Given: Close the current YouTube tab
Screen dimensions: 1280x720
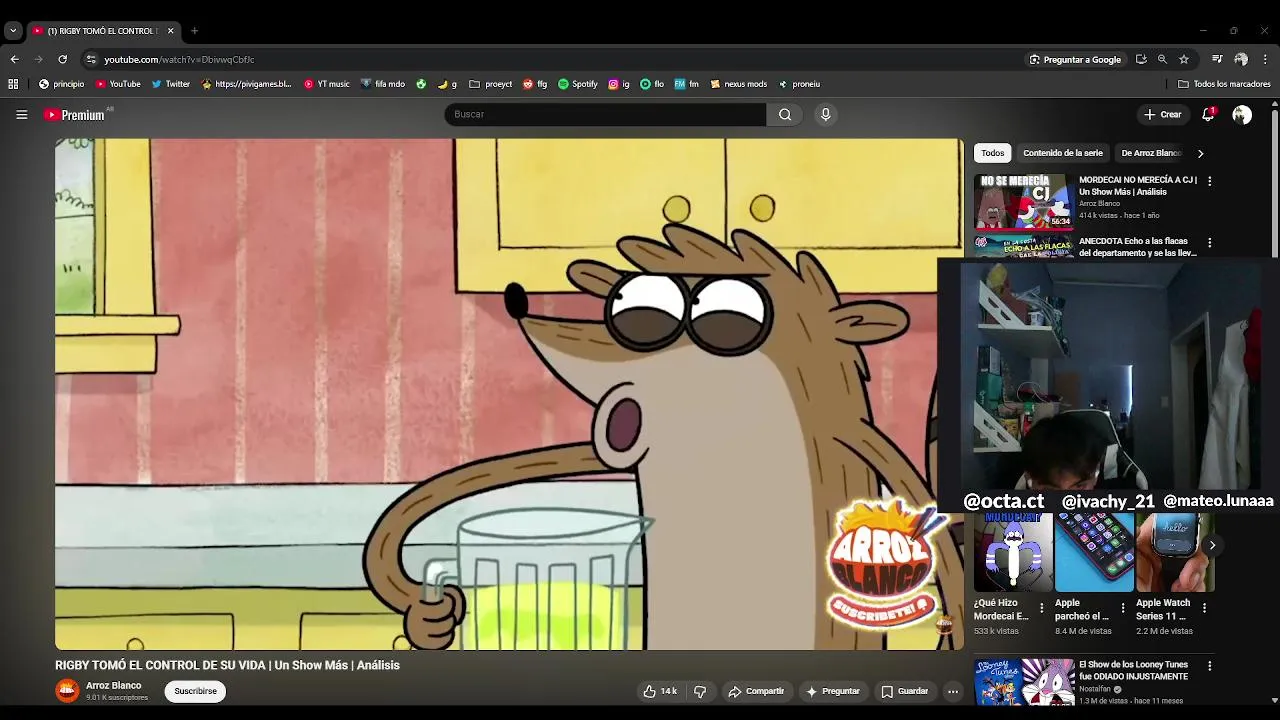Looking at the screenshot, I should [x=170, y=31].
